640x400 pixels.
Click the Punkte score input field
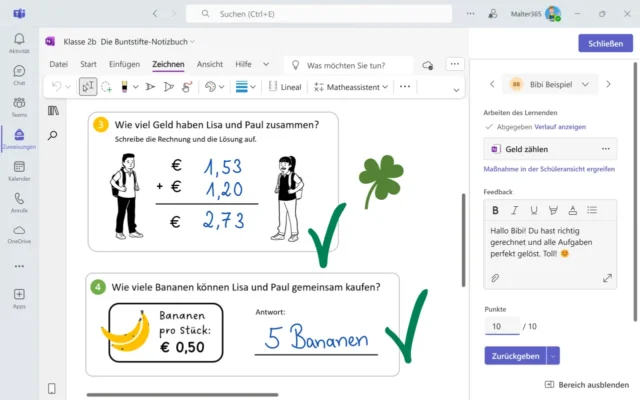(501, 326)
